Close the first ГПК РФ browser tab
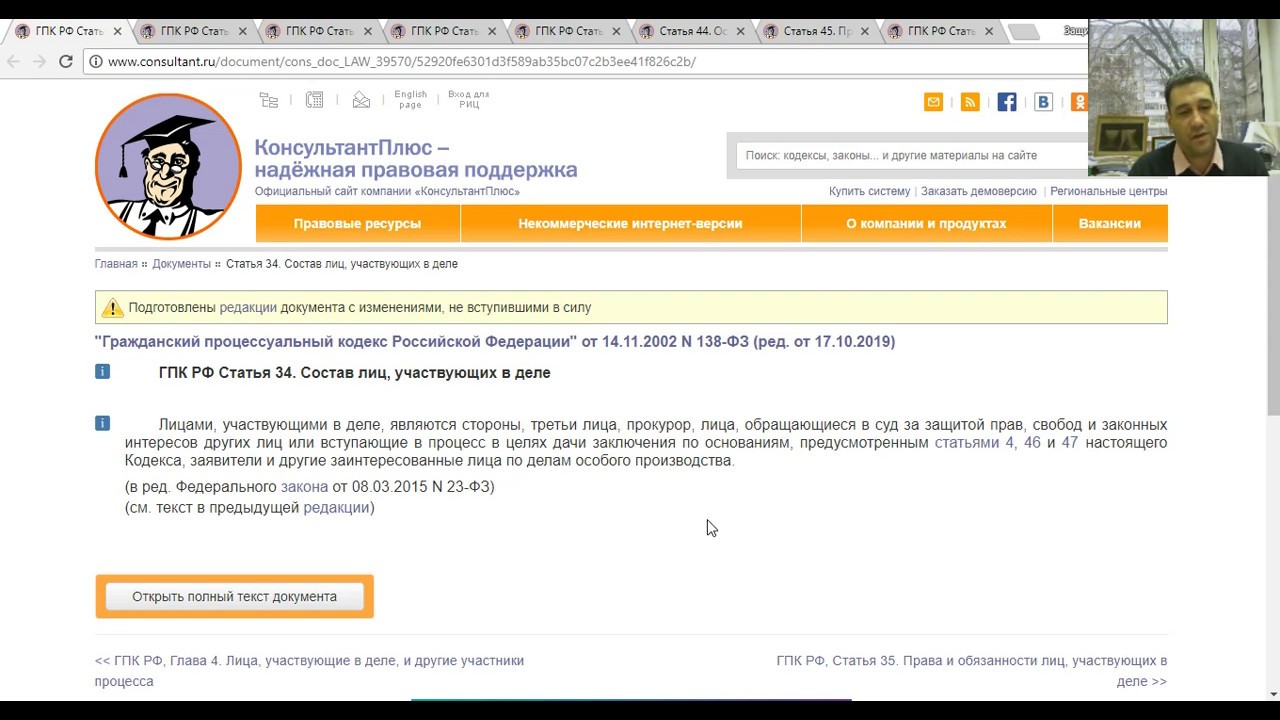1280x720 pixels. 117,31
